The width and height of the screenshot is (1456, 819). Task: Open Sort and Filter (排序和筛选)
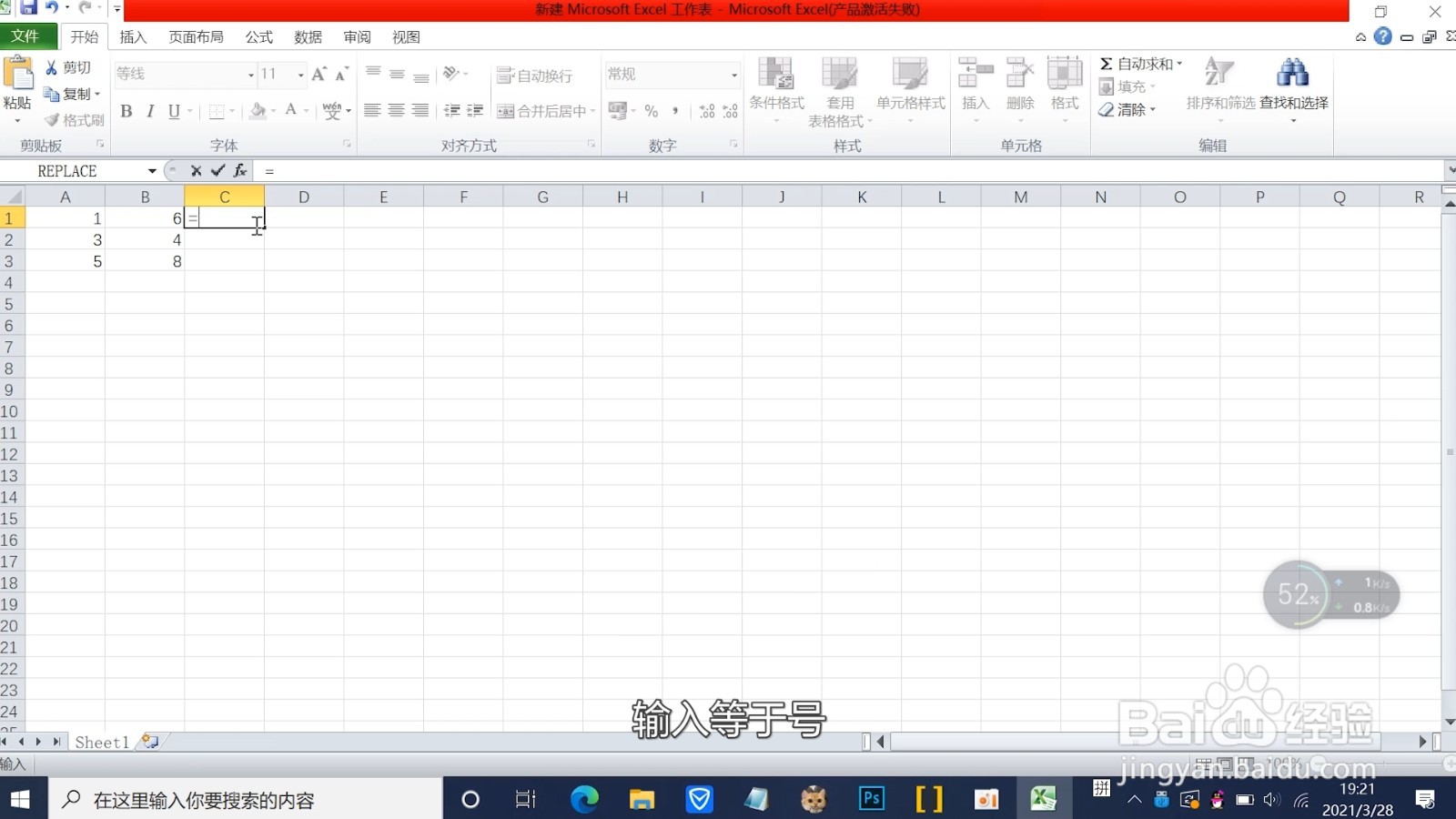tap(1220, 88)
